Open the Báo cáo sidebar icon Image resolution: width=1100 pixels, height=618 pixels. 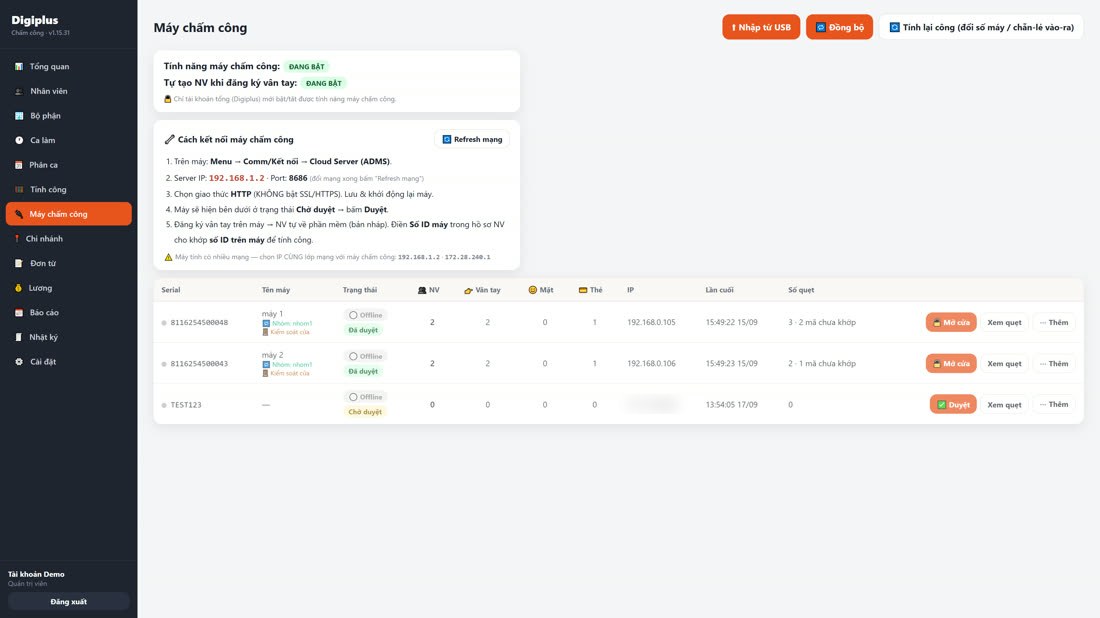click(19, 312)
